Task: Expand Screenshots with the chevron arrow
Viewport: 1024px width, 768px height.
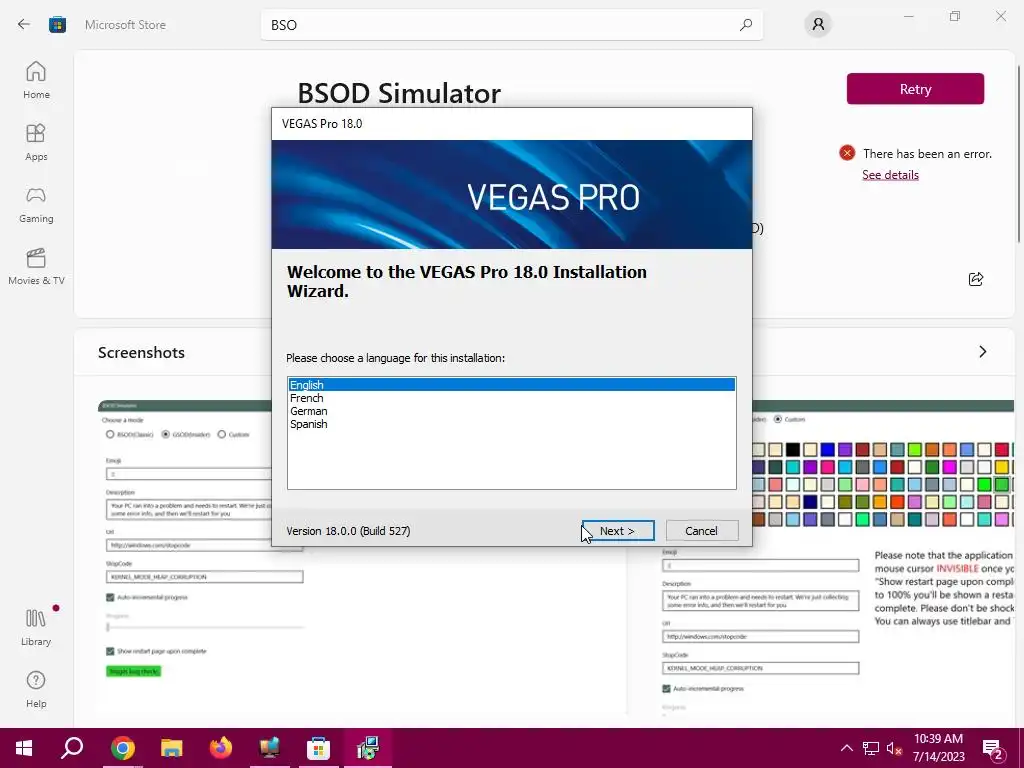Action: pyautogui.click(x=982, y=352)
